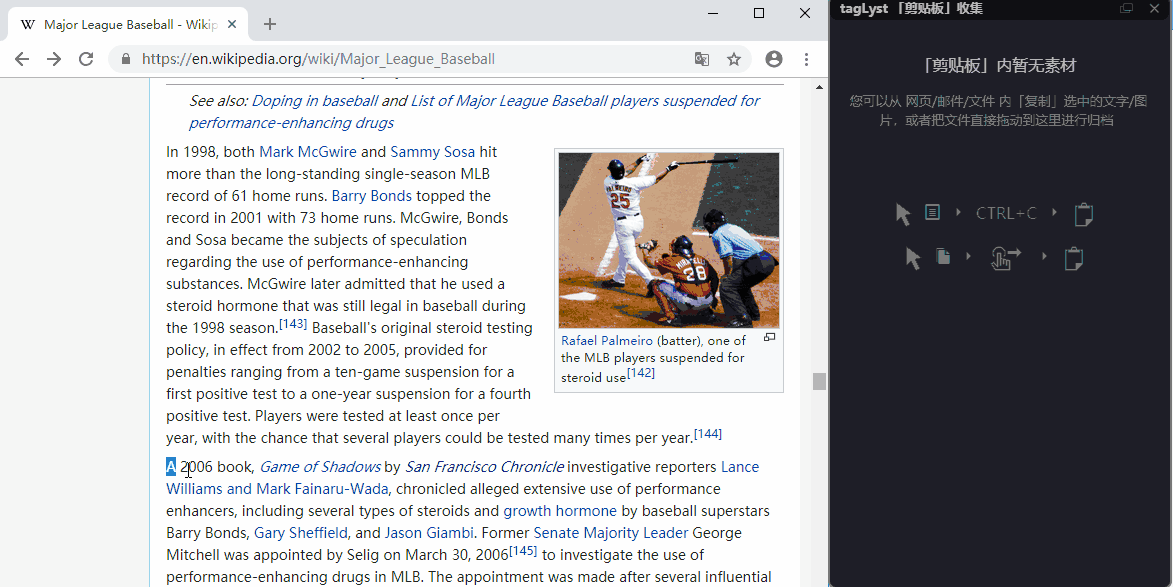The height and width of the screenshot is (587, 1173).
Task: Follow the Jason Giambi link
Action: [x=429, y=533]
